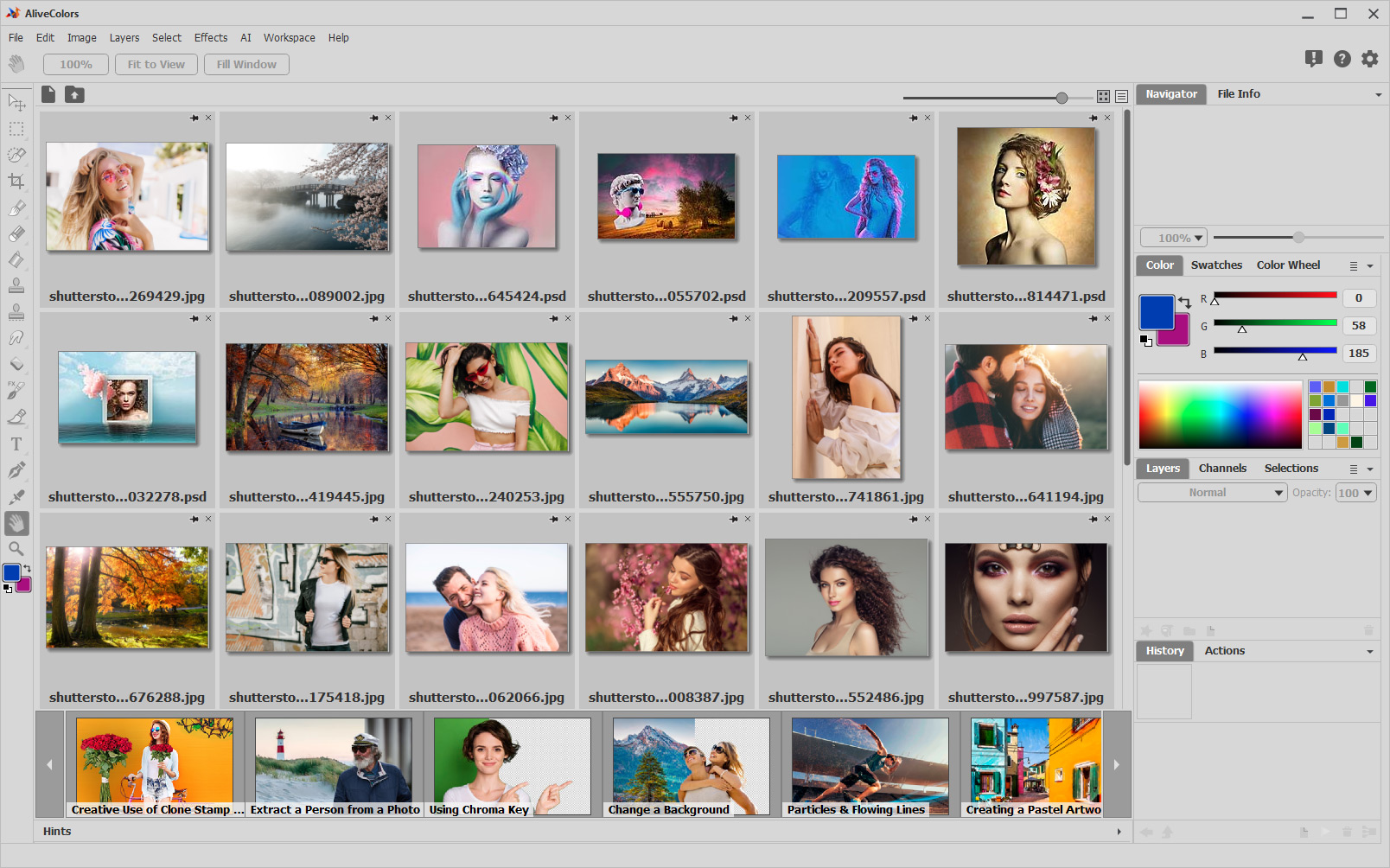The width and height of the screenshot is (1390, 868).
Task: Expand the Hints panel arrow
Action: point(1119,832)
